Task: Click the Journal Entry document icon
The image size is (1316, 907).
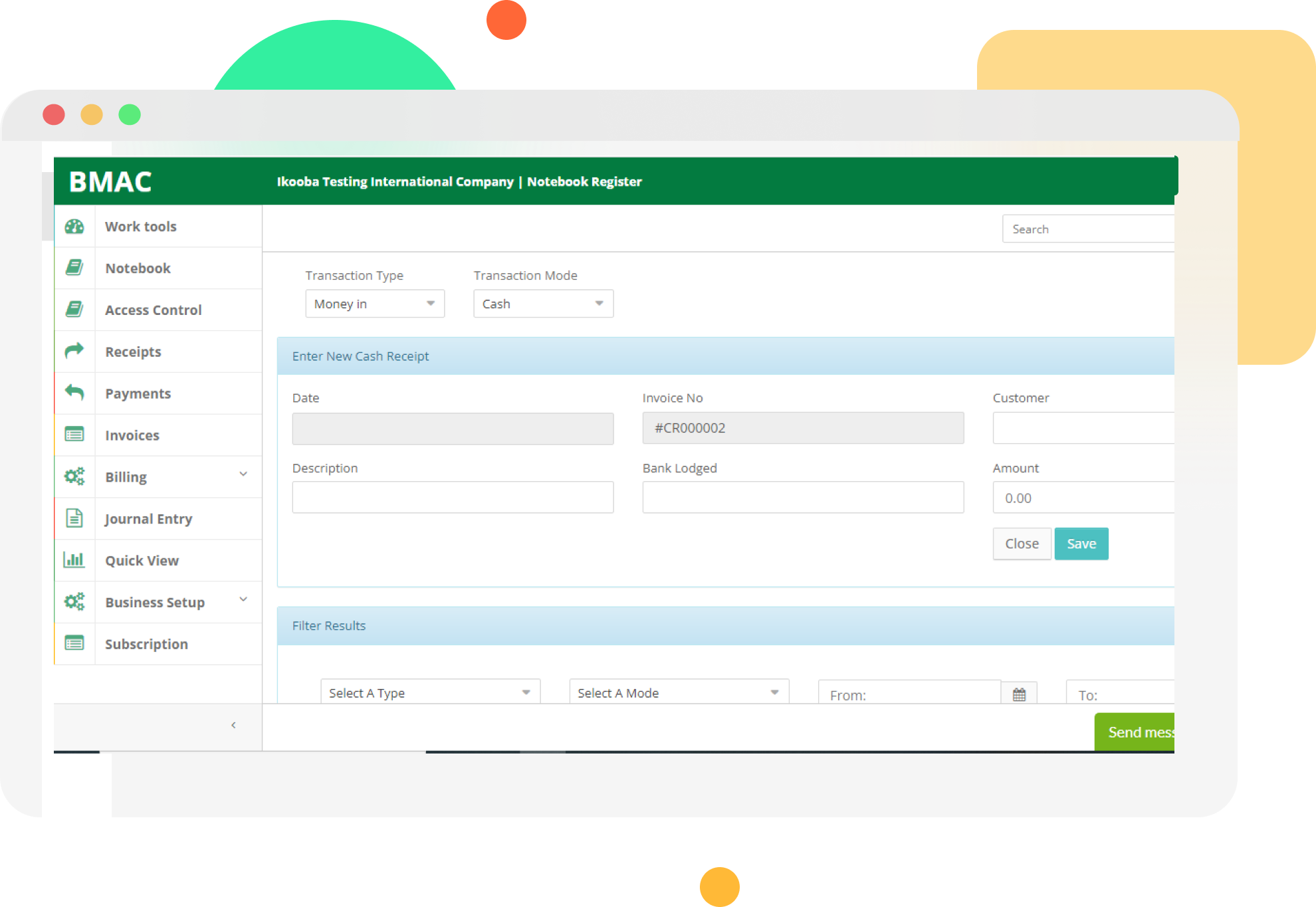Action: [x=74, y=518]
